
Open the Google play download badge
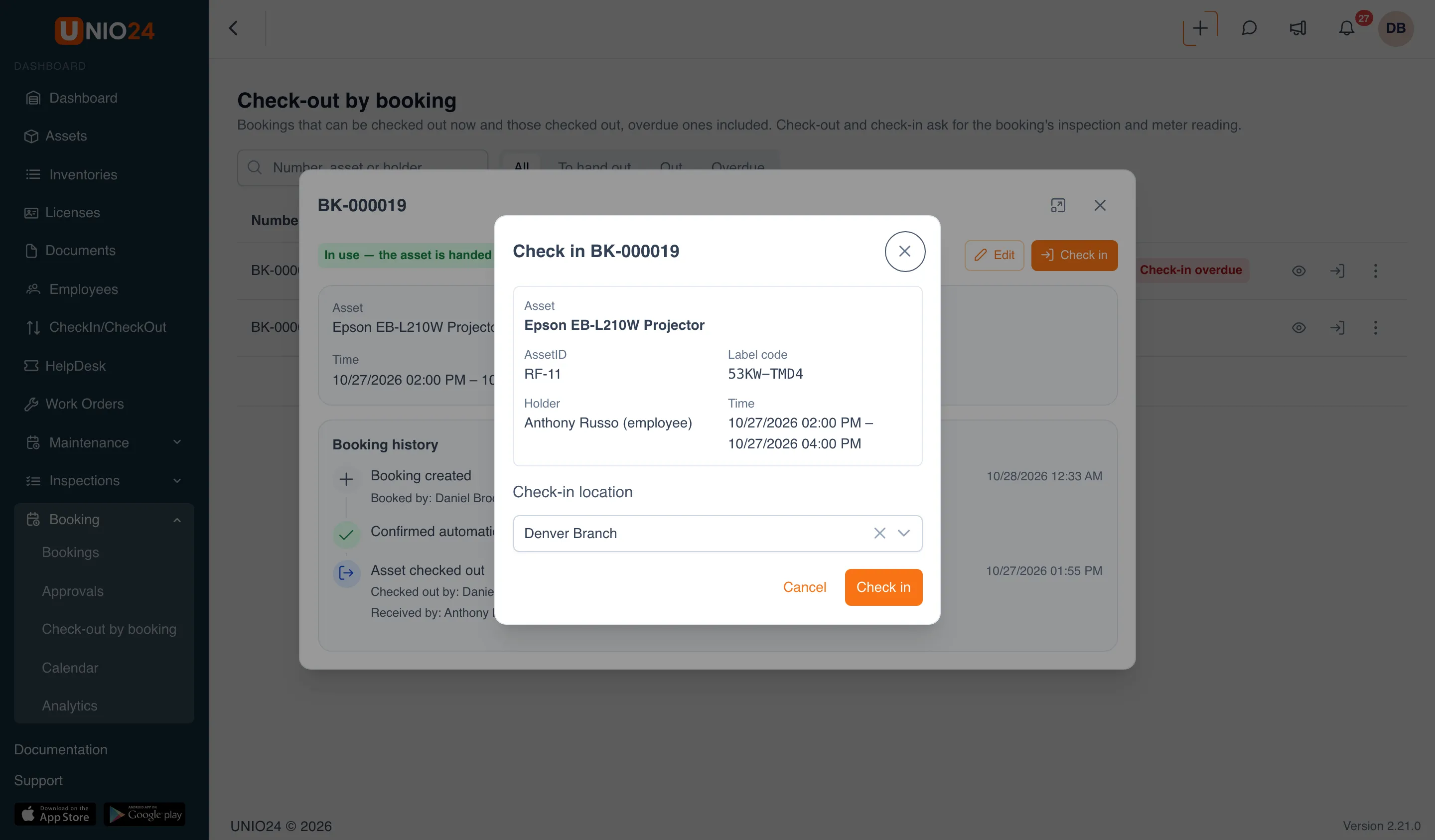click(x=144, y=815)
